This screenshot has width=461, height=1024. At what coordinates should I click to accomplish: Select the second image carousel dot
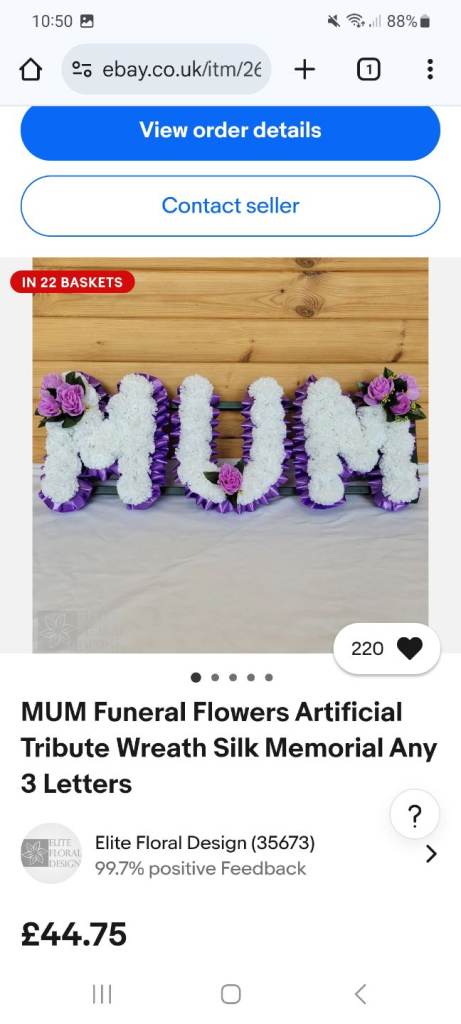(x=215, y=678)
